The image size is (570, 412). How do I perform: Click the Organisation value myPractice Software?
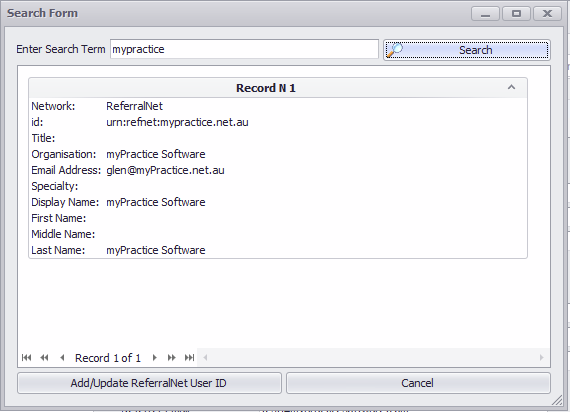156,154
